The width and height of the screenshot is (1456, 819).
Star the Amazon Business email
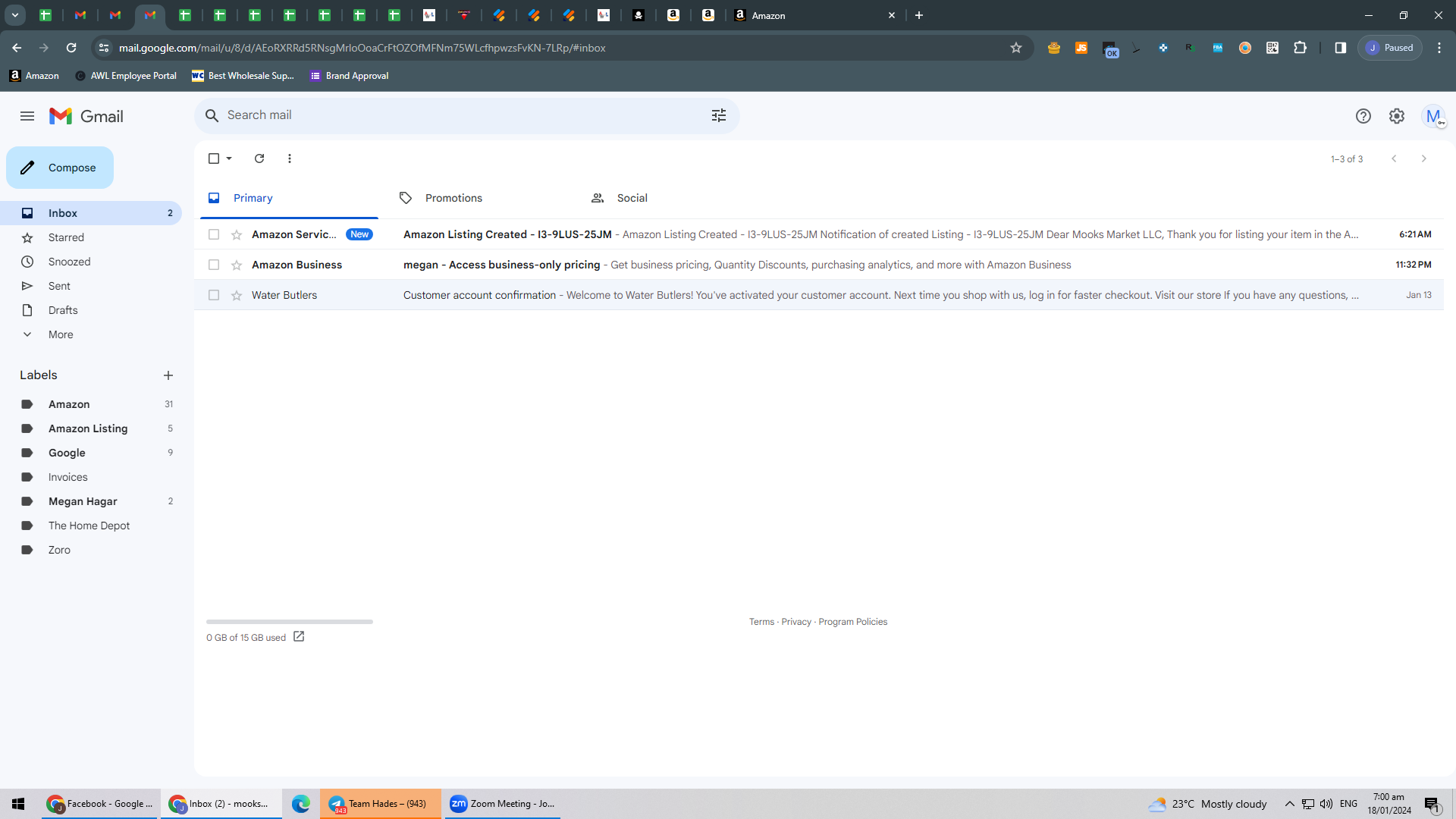[237, 265]
